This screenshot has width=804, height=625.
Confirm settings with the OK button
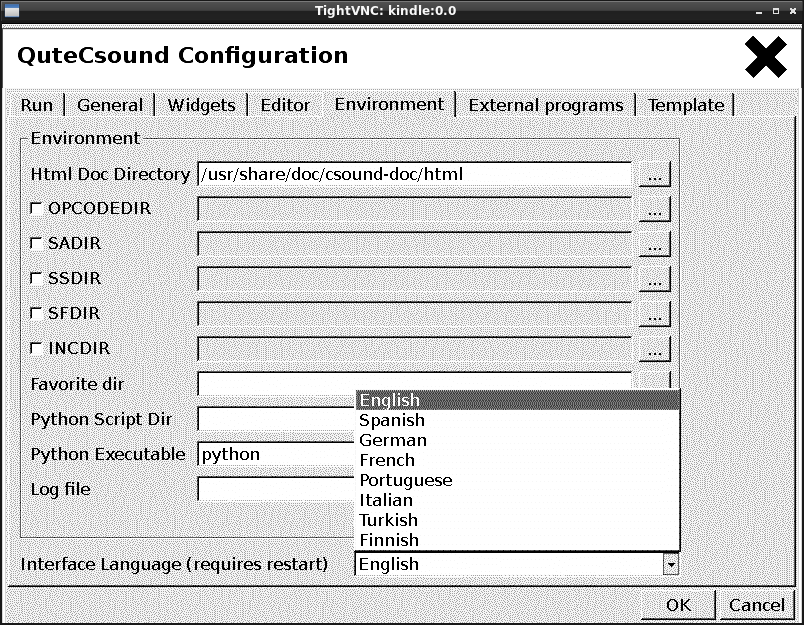click(x=678, y=605)
